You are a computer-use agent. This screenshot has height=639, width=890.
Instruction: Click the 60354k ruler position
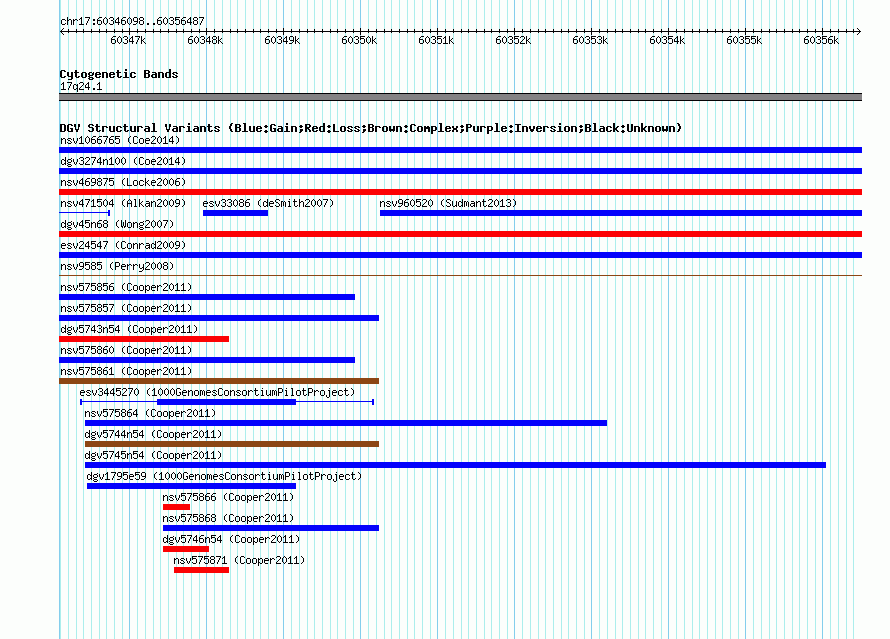coord(668,40)
